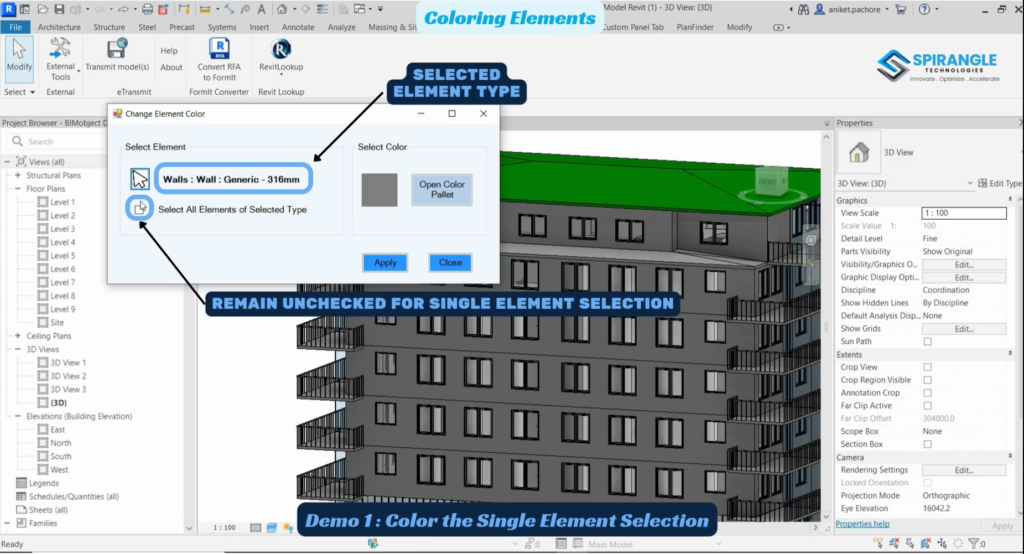Image resolution: width=1024 pixels, height=554 pixels.
Task: Toggle Far Clip Active checkbox
Action: [x=927, y=406]
